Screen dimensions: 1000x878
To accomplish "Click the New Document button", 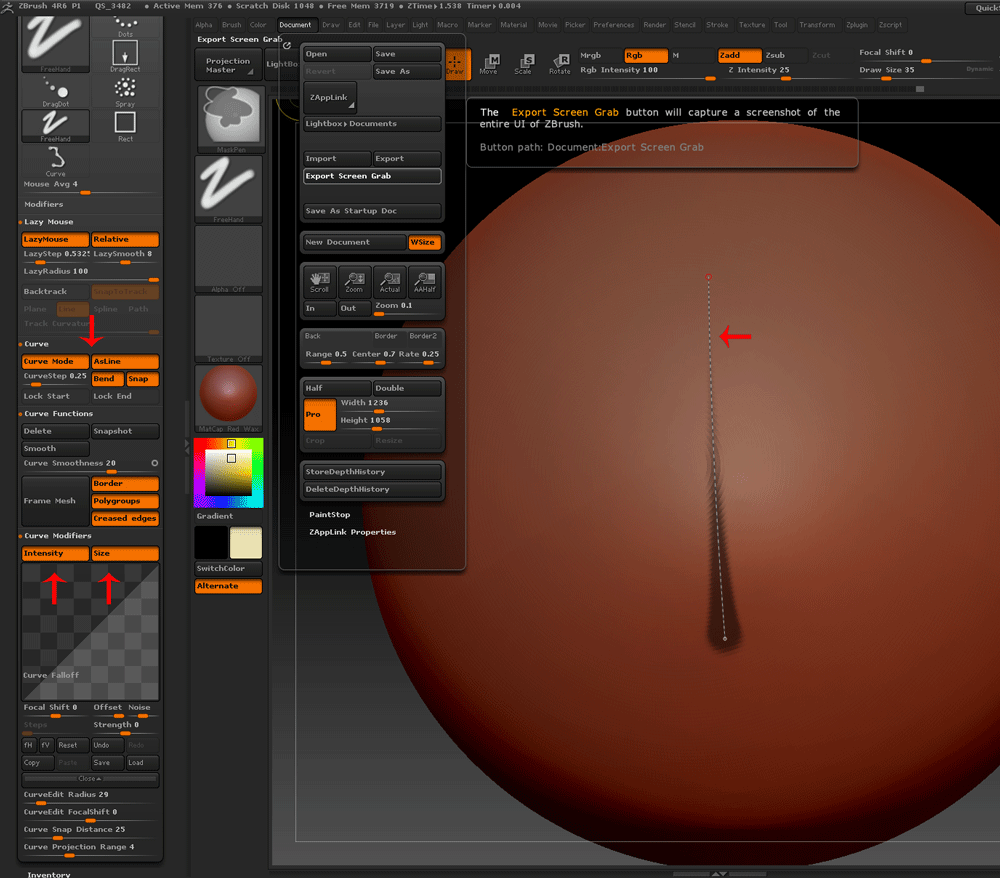I will tap(355, 242).
